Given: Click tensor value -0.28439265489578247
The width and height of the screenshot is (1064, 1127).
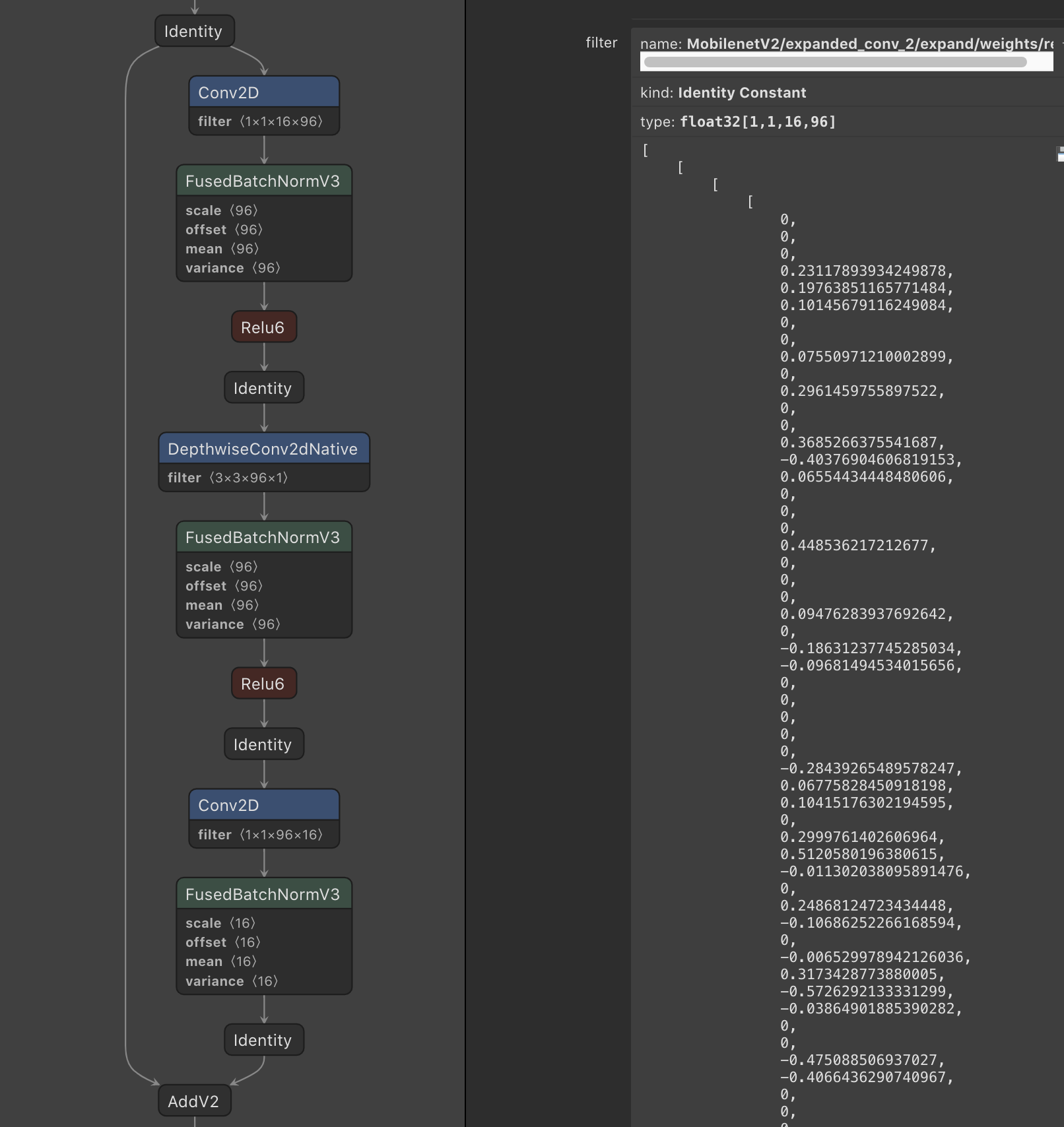Looking at the screenshot, I should tap(871, 768).
